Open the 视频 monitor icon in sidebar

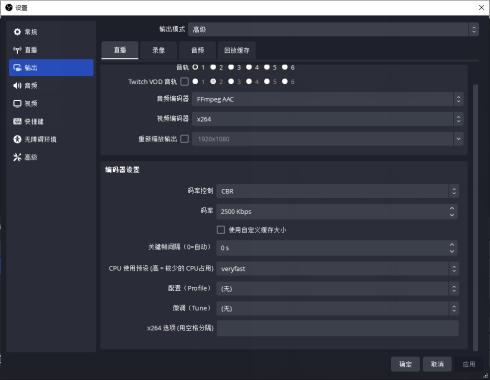click(x=17, y=104)
